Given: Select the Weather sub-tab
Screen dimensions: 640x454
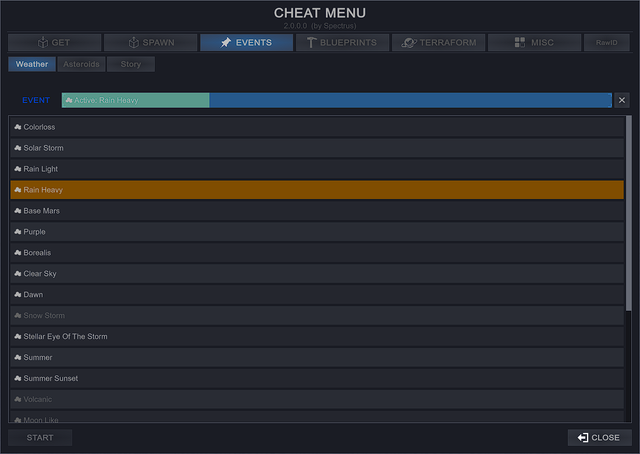Looking at the screenshot, I should click(32, 64).
